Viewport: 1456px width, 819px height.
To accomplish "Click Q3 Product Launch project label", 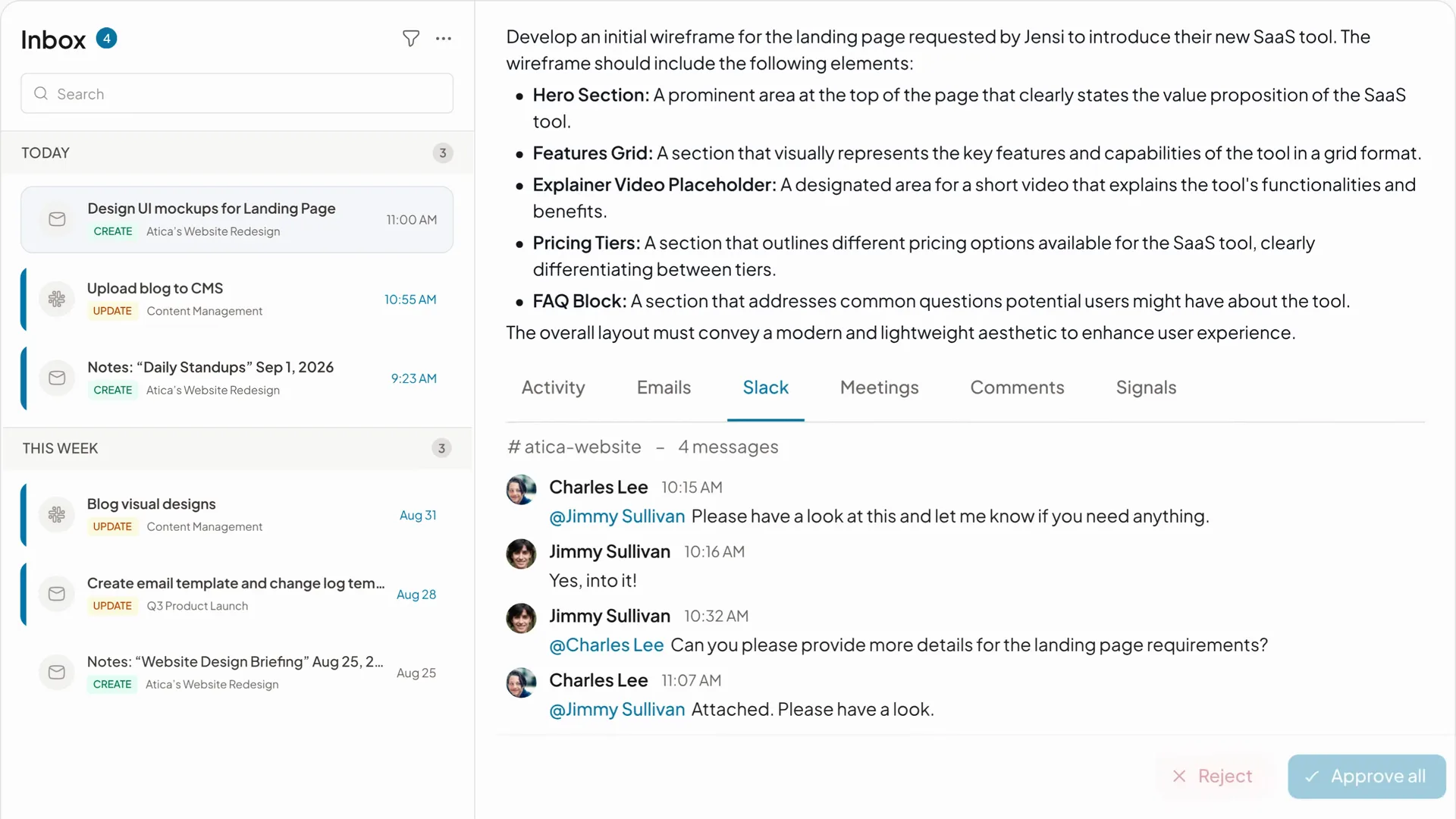I will [x=197, y=606].
